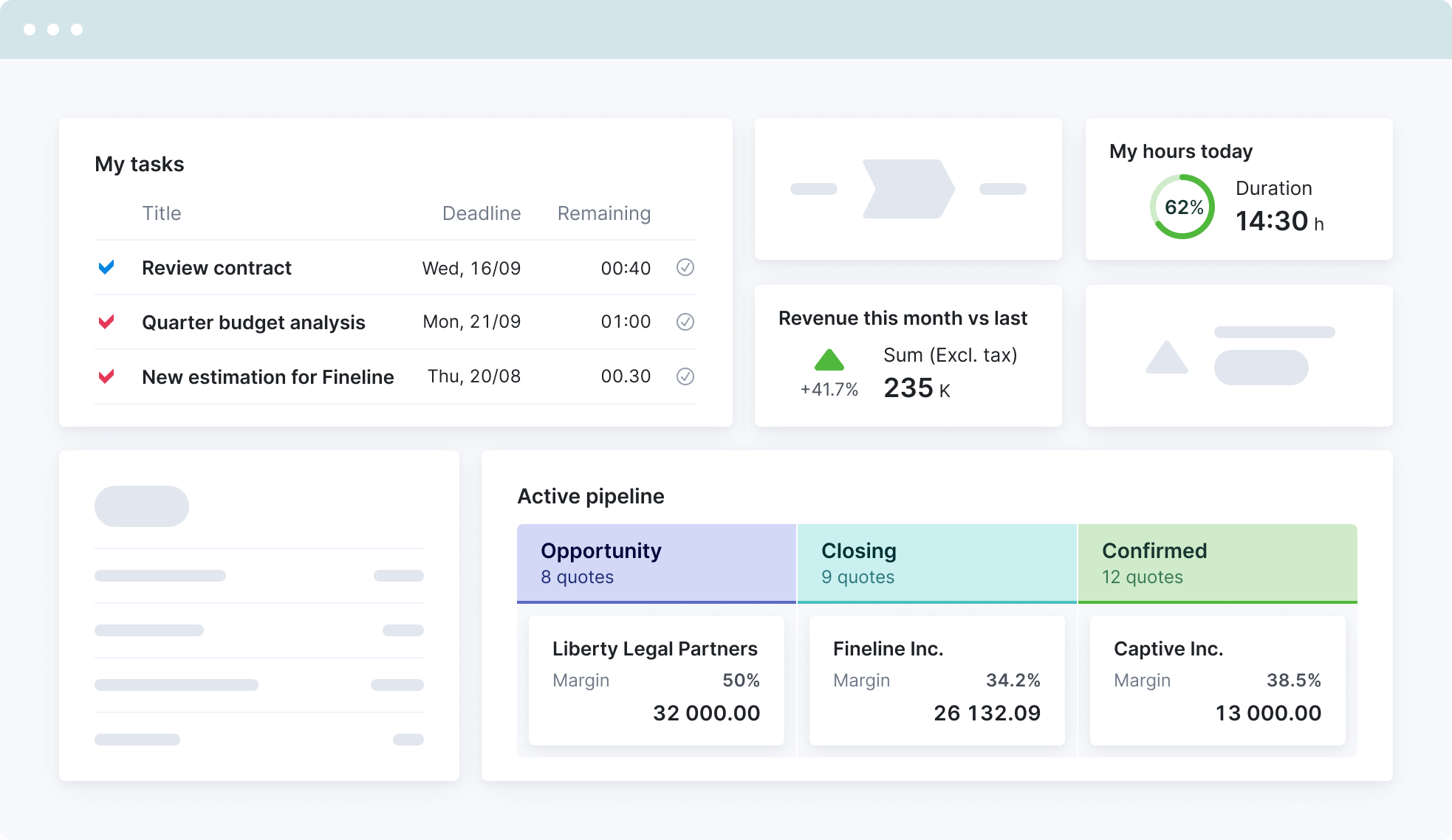Screen dimensions: 1452x840
Task: Mark Quarter budget analysis as complete
Action: [x=685, y=322]
